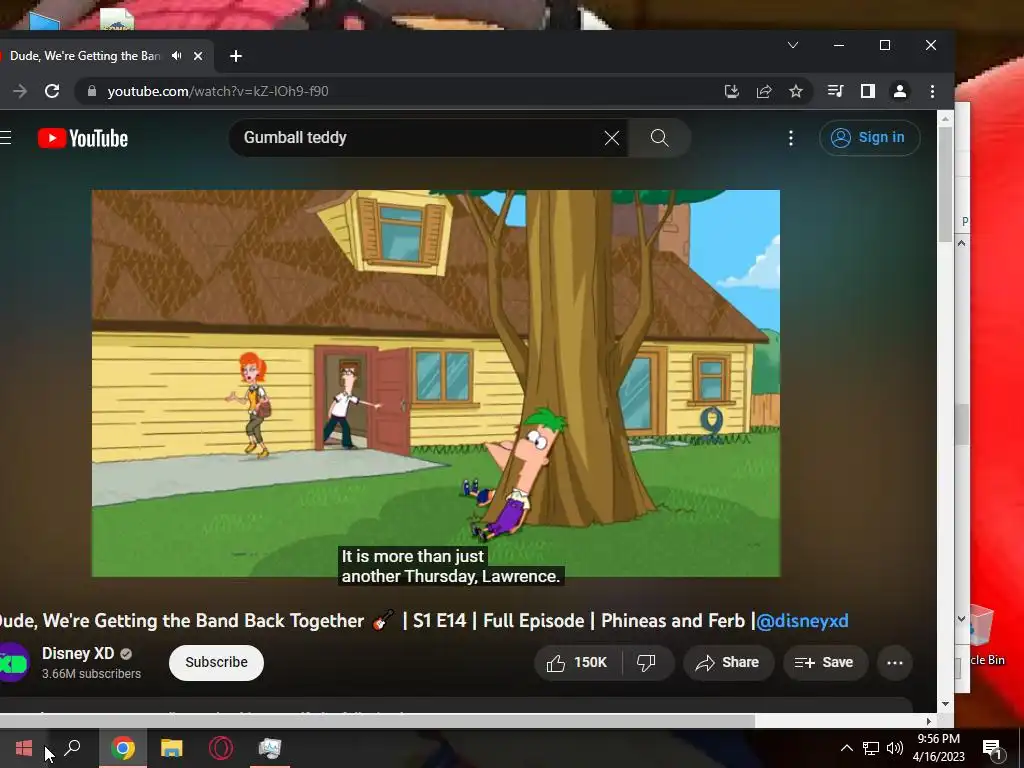Open a new Chrome tab

pos(236,56)
